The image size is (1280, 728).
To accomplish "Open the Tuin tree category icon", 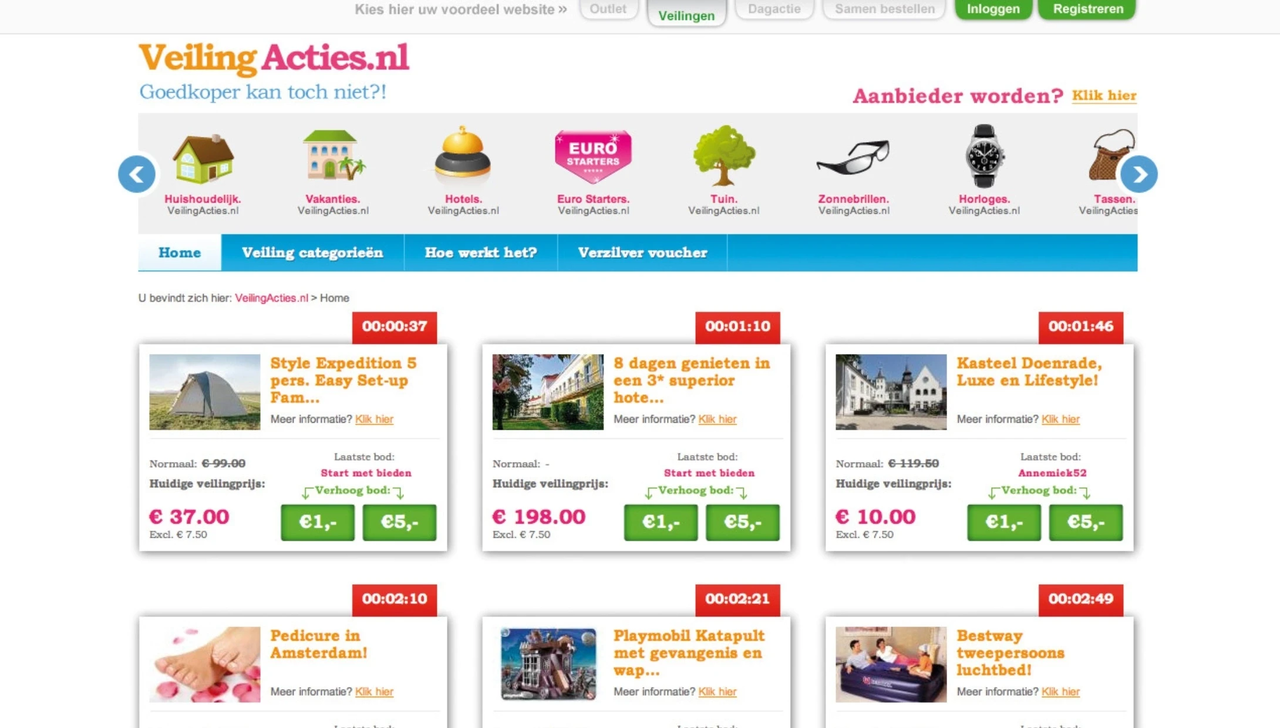I will (724, 156).
